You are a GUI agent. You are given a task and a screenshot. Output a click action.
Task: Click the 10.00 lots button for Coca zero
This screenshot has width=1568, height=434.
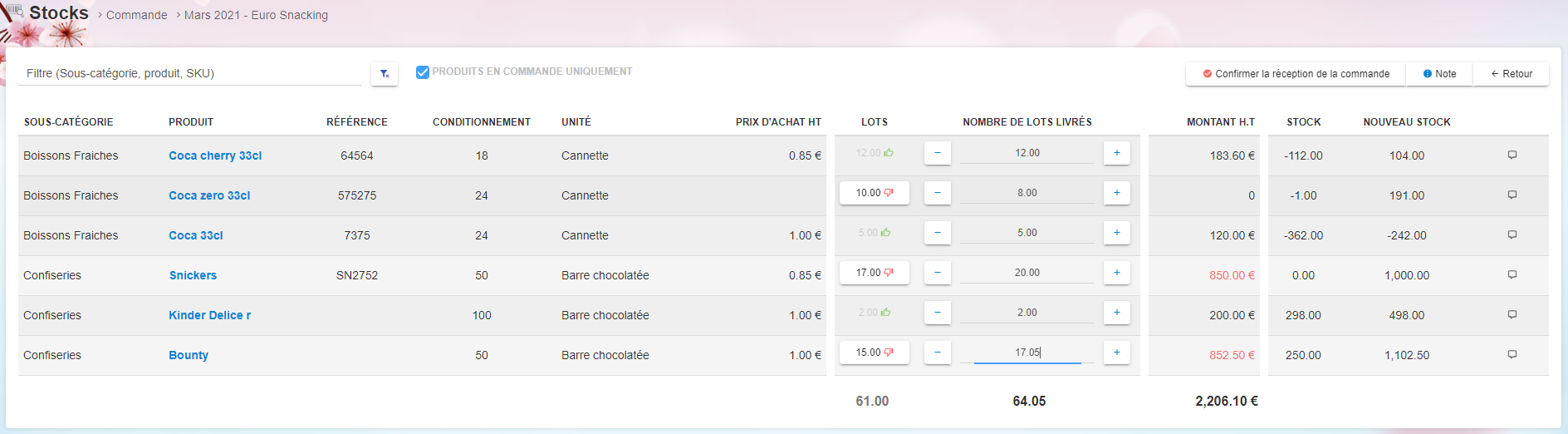[874, 193]
